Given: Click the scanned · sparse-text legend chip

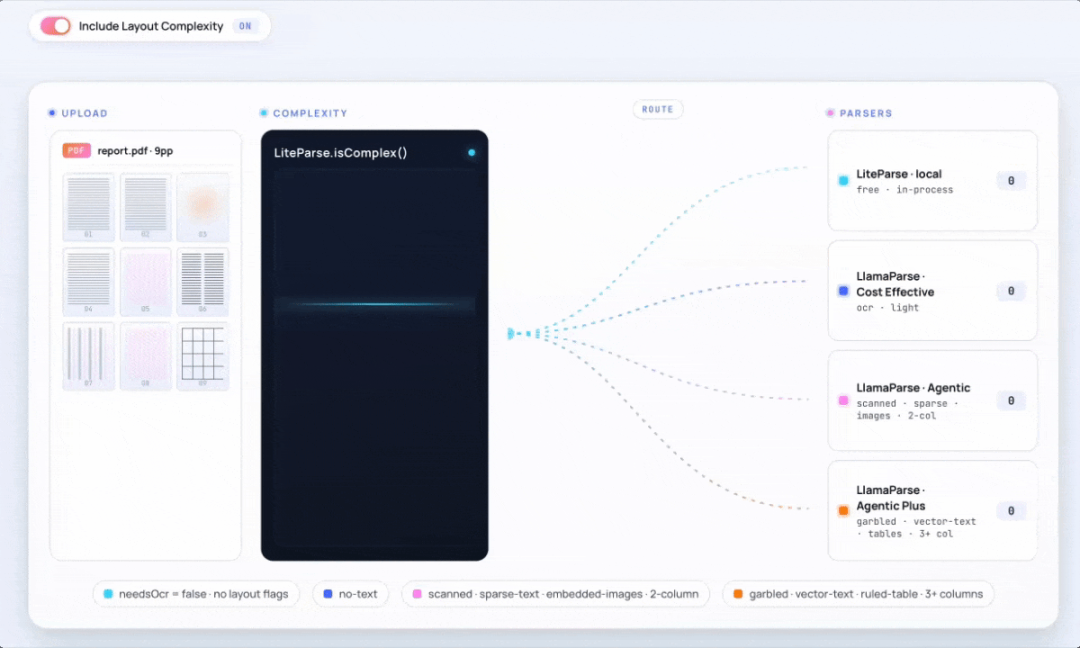Looking at the screenshot, I should (556, 594).
